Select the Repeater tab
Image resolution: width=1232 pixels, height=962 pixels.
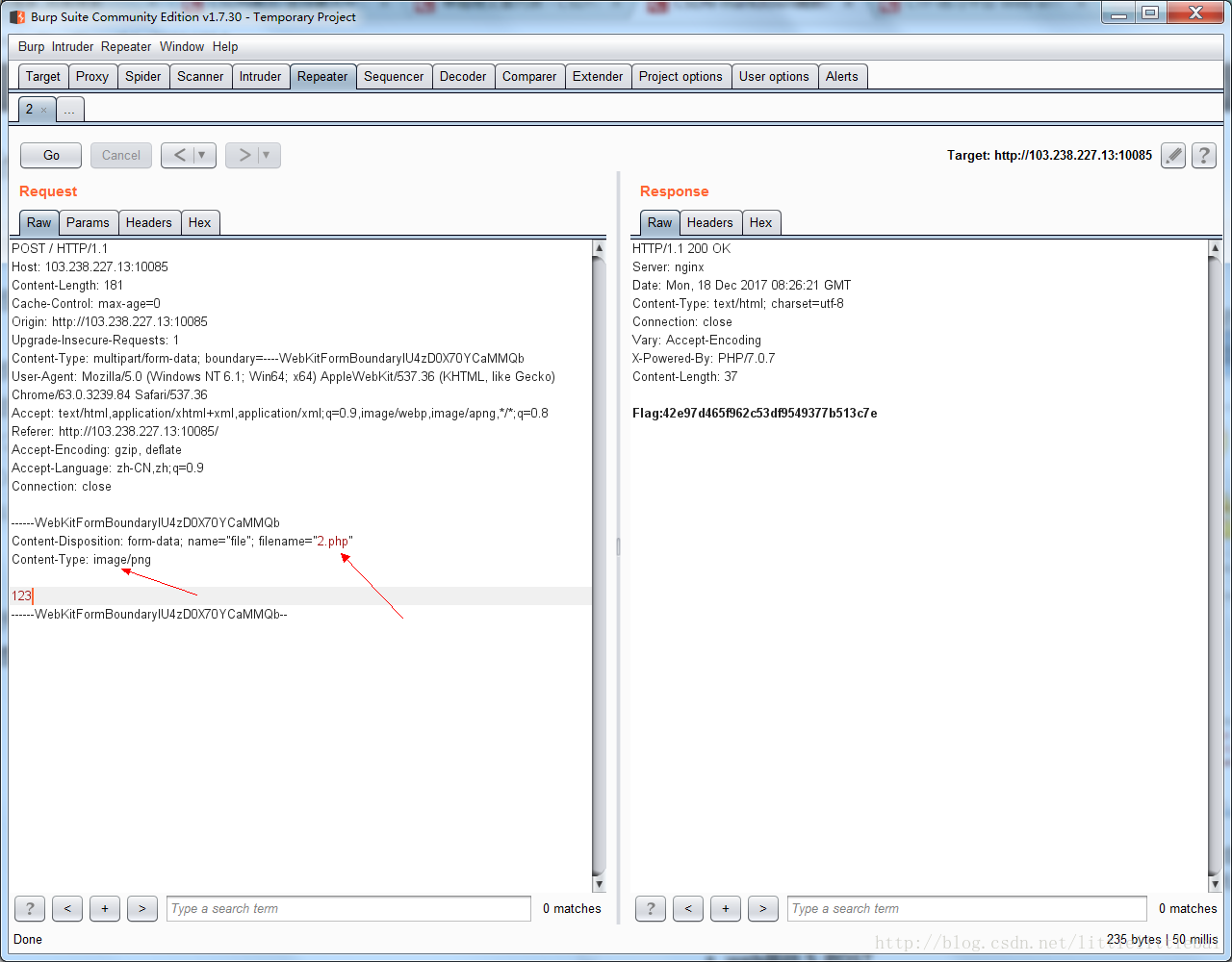coord(322,76)
